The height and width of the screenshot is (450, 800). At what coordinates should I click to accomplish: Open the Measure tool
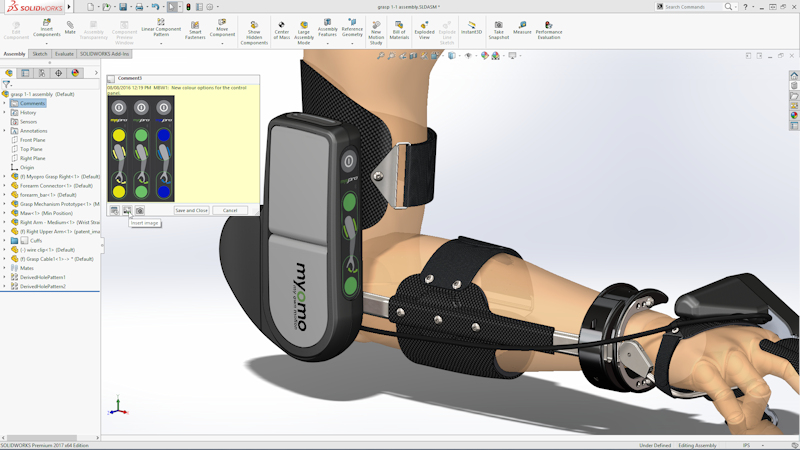point(522,28)
